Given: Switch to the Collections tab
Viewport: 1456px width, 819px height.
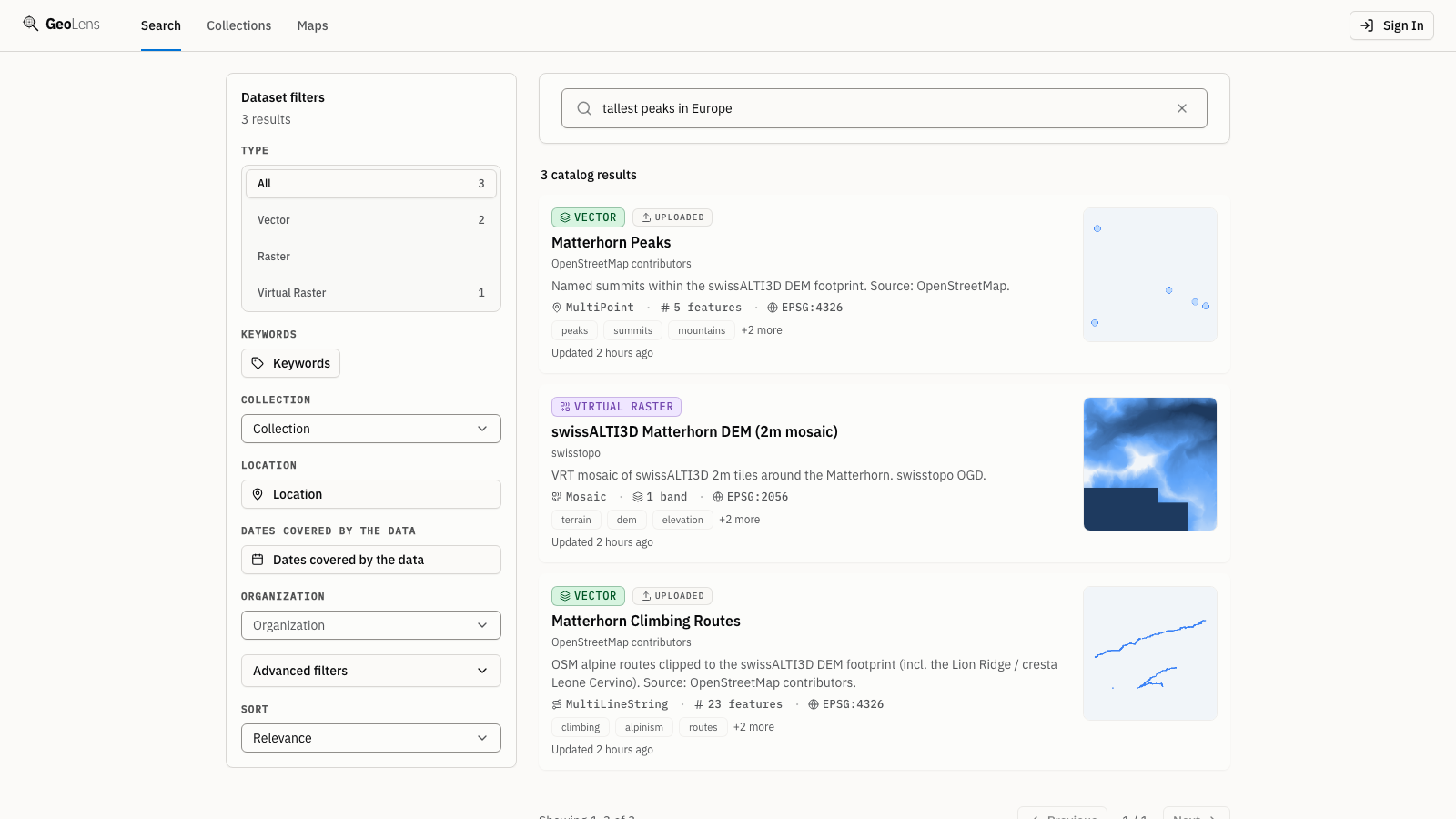Looking at the screenshot, I should (x=238, y=25).
